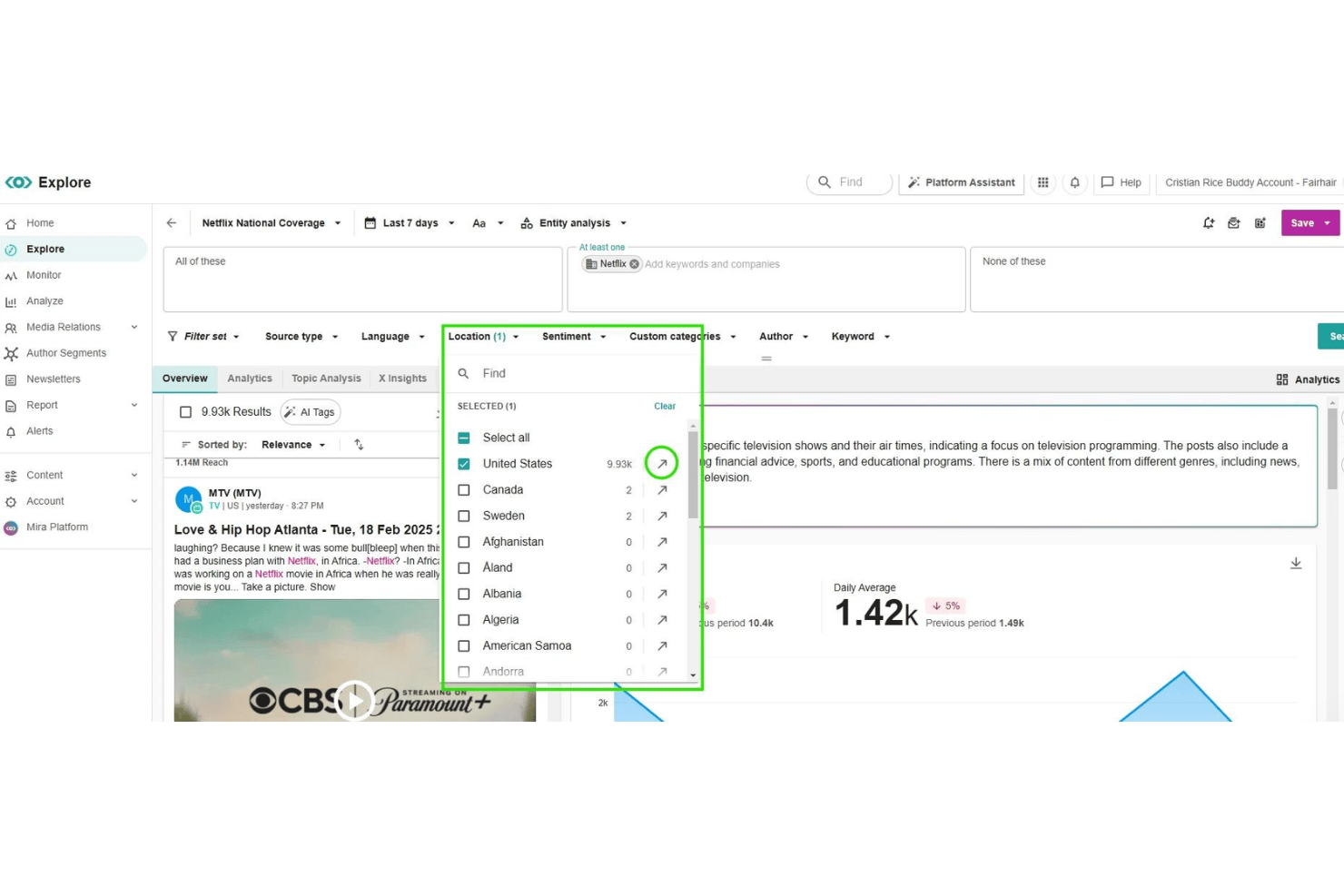Switch to the Analytics tab beside Overview

pyautogui.click(x=250, y=379)
